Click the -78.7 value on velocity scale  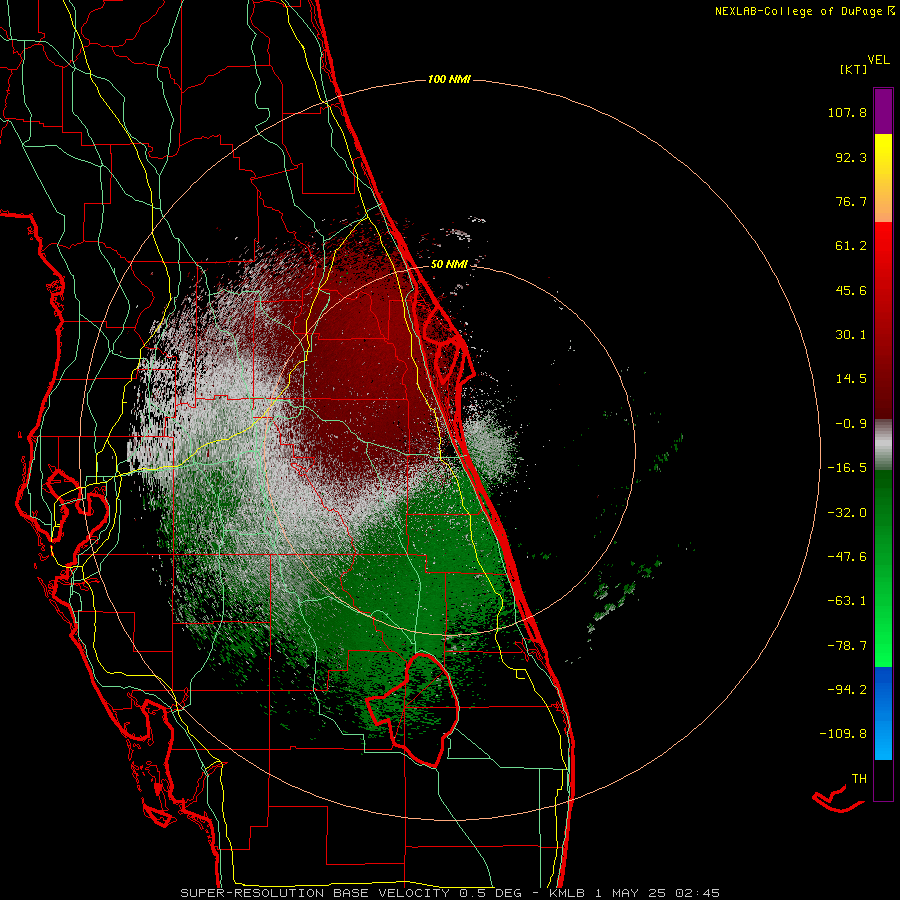(847, 646)
